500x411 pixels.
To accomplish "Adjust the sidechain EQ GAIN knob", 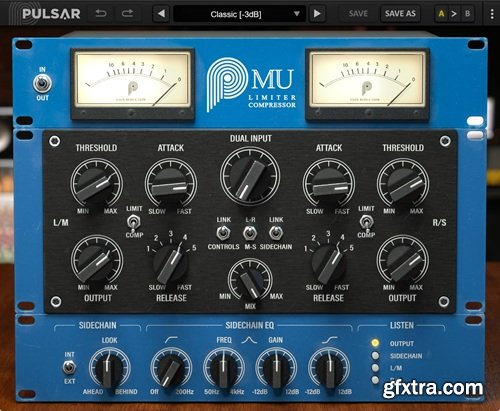I will [276, 368].
